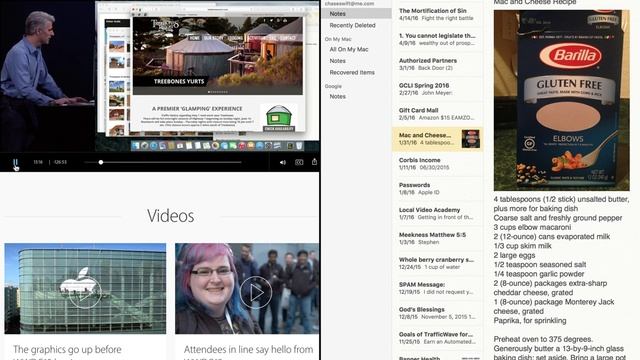
Task: Toggle closed captions in the video player
Action: point(299,162)
